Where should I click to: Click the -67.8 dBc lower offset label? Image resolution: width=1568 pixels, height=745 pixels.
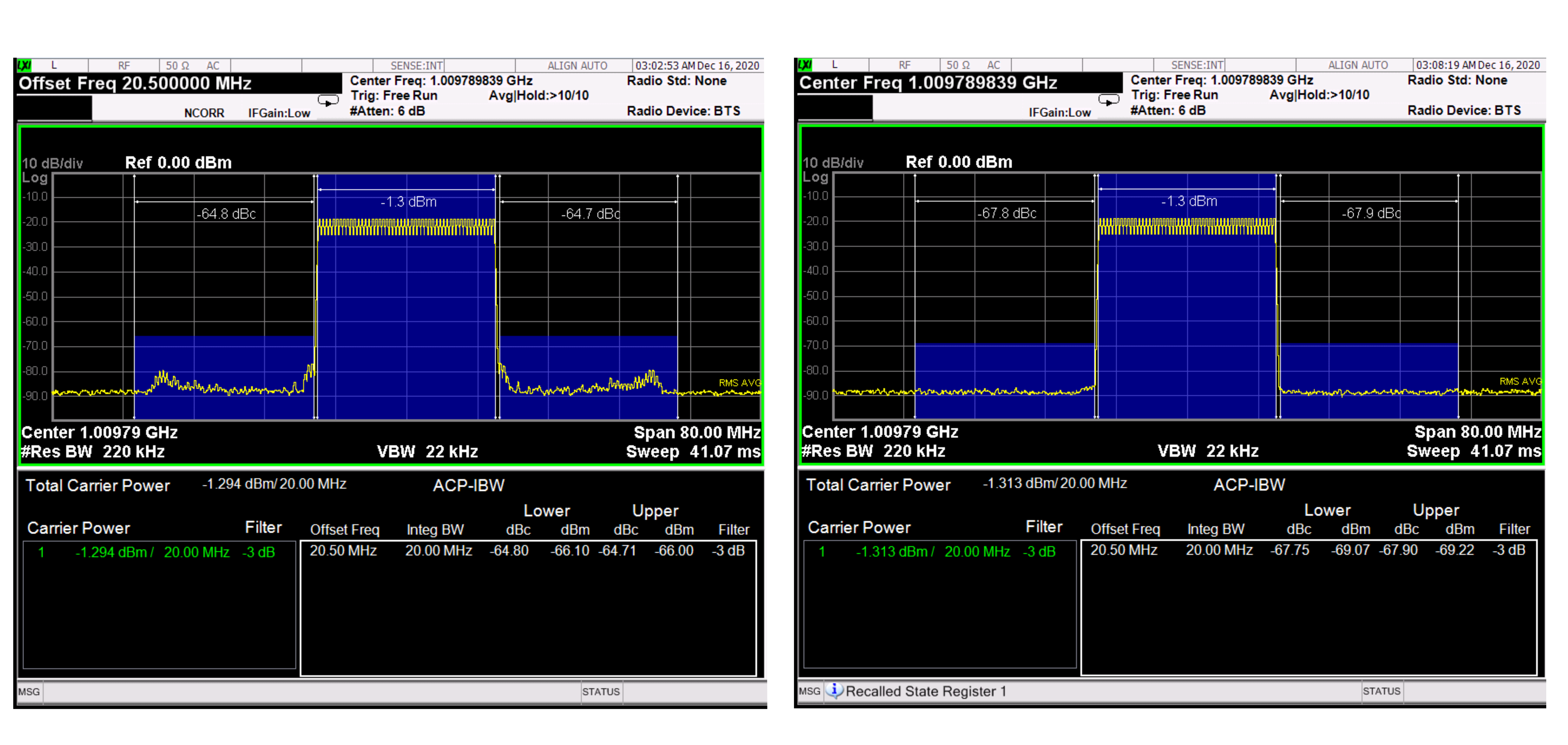pos(1006,213)
